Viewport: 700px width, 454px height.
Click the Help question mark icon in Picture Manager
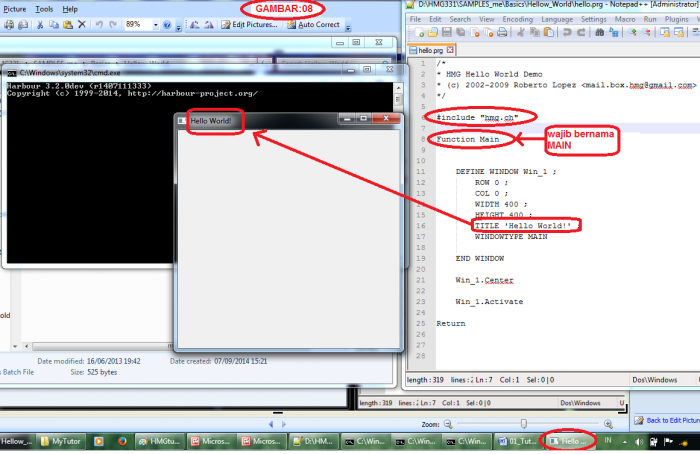tap(167, 25)
